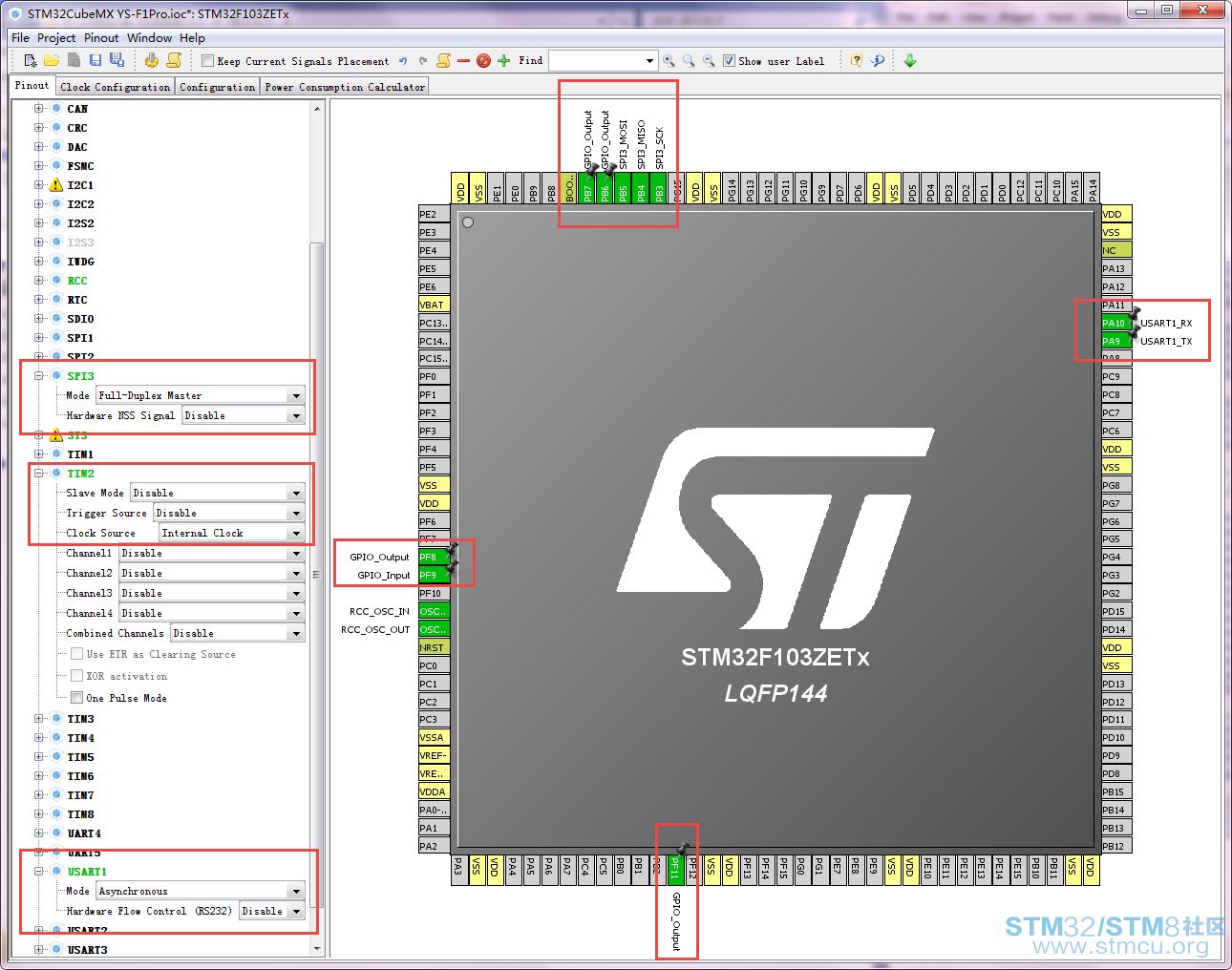Save the project with the floppy disk icon
The height and width of the screenshot is (970, 1232).
click(x=95, y=60)
